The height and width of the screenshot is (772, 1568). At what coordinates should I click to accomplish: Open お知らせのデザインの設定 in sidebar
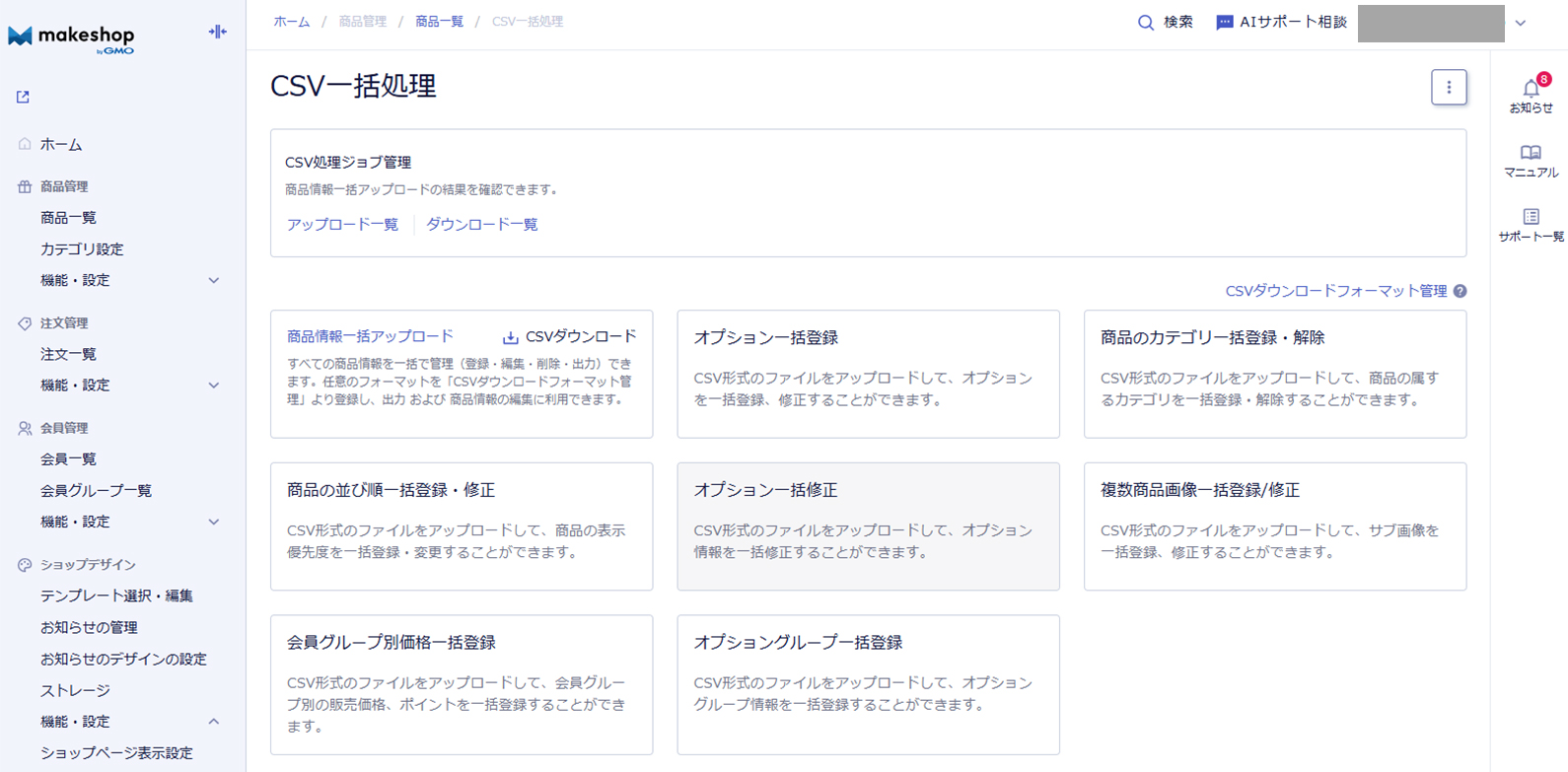tap(123, 660)
